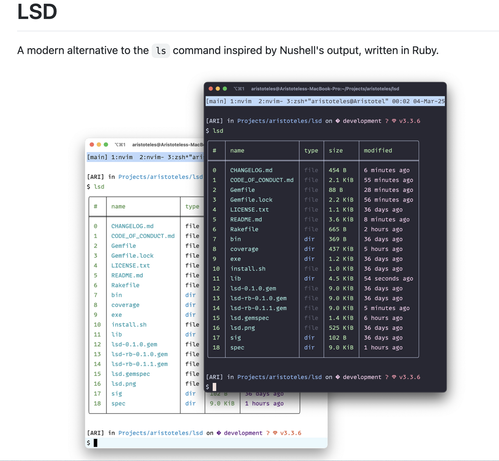This screenshot has width=499, height=461.
Task: Click "[main]" session label in the dark terminal
Action: 216,101
